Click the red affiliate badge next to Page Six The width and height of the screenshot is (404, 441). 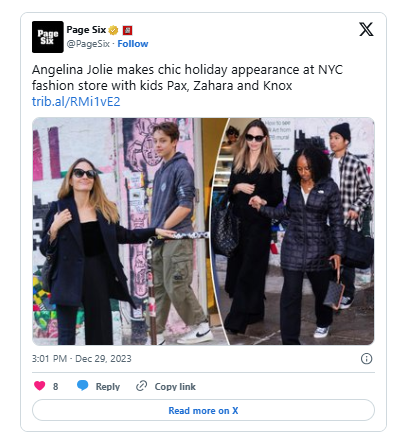(x=127, y=30)
